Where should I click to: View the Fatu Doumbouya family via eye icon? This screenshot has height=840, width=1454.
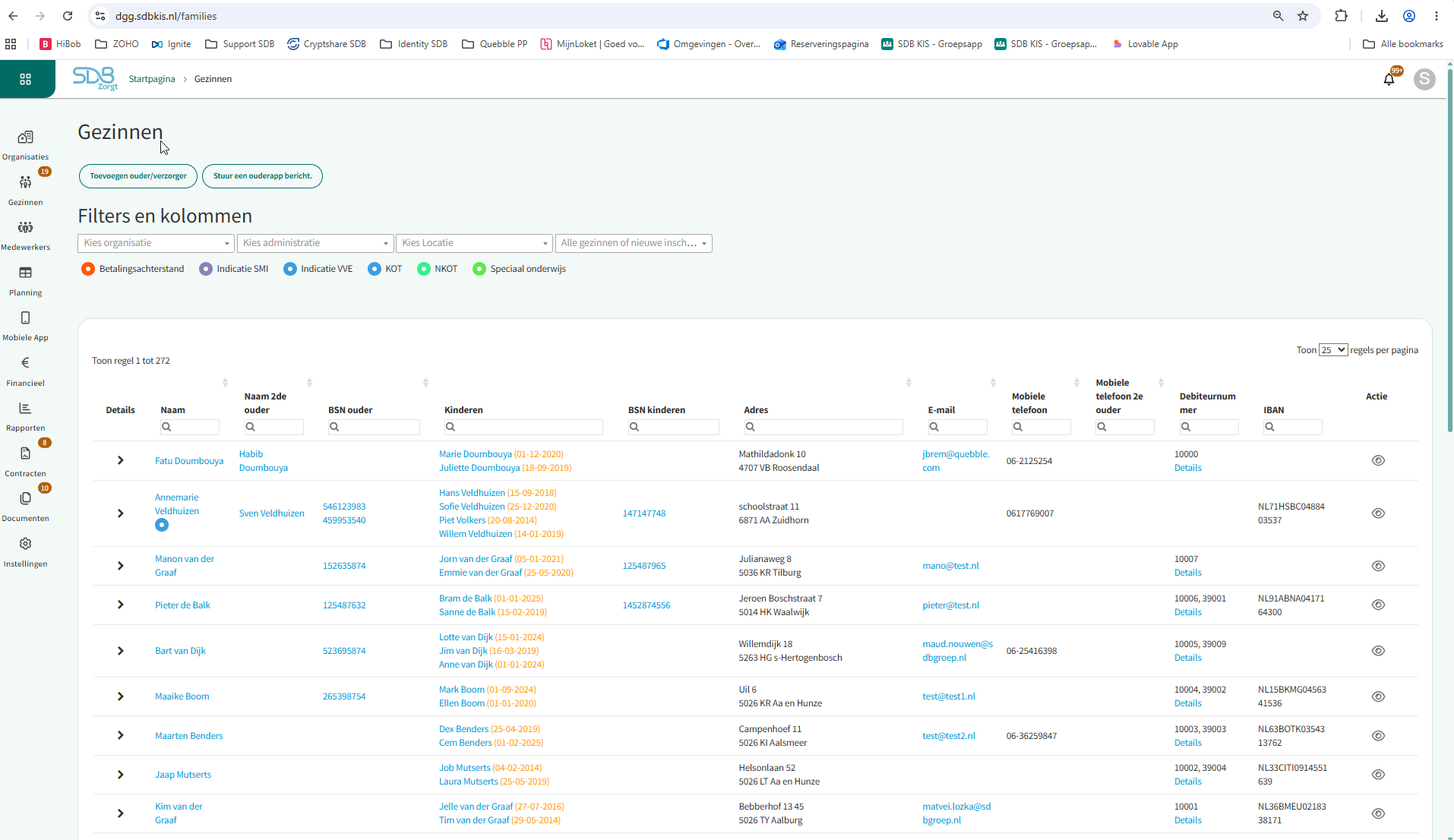tap(1378, 460)
